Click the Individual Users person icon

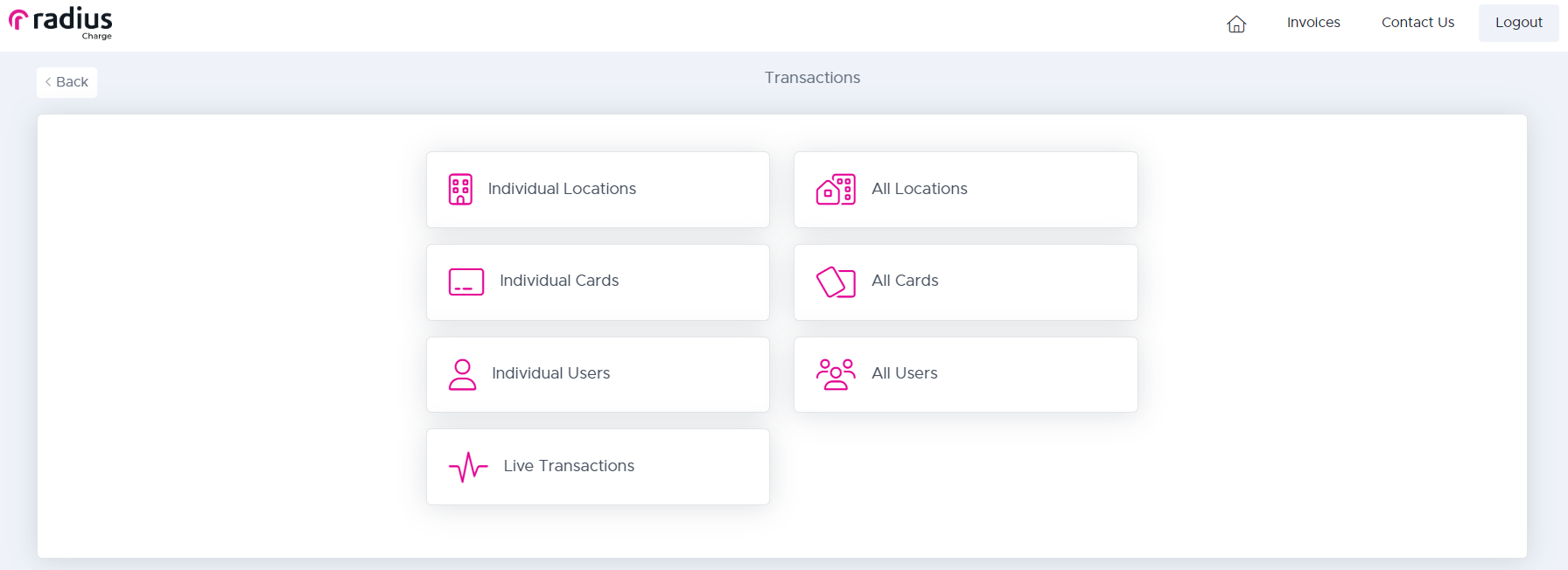[x=462, y=374]
